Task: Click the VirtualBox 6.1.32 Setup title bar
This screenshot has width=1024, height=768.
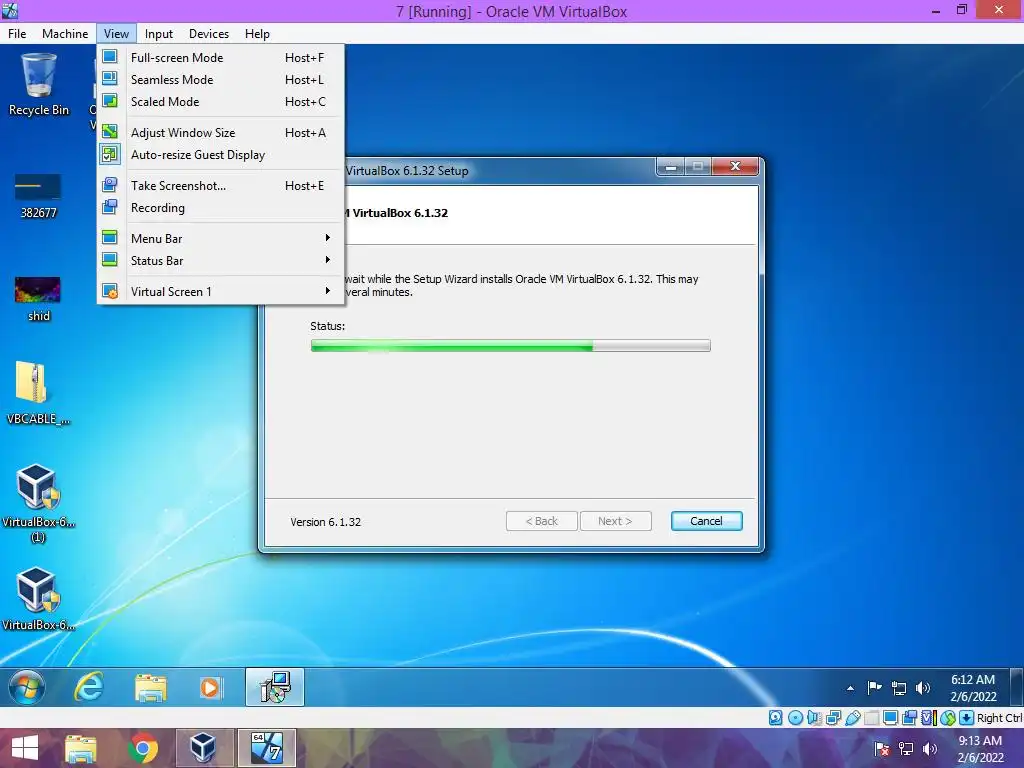Action: [x=498, y=170]
